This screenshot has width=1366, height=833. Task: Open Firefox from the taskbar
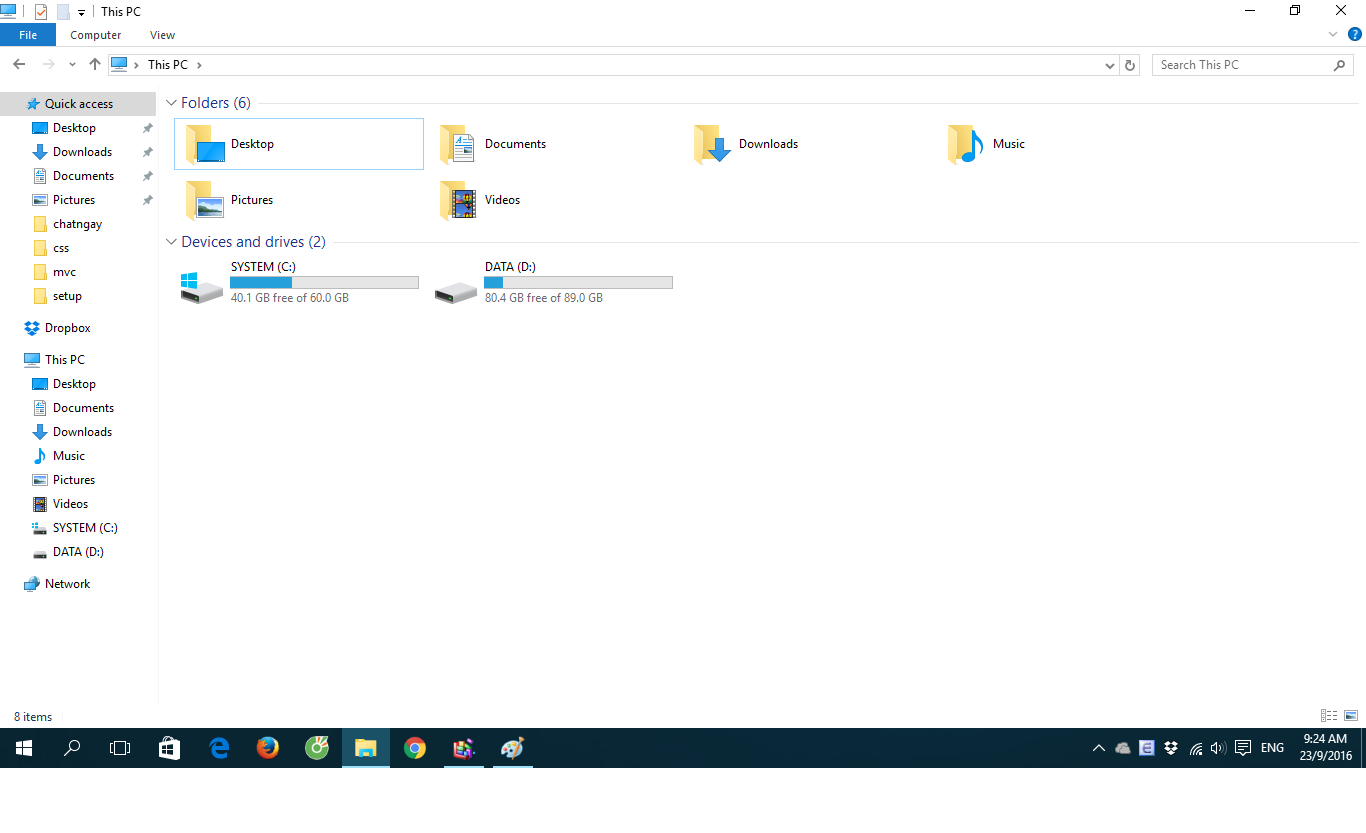click(267, 748)
